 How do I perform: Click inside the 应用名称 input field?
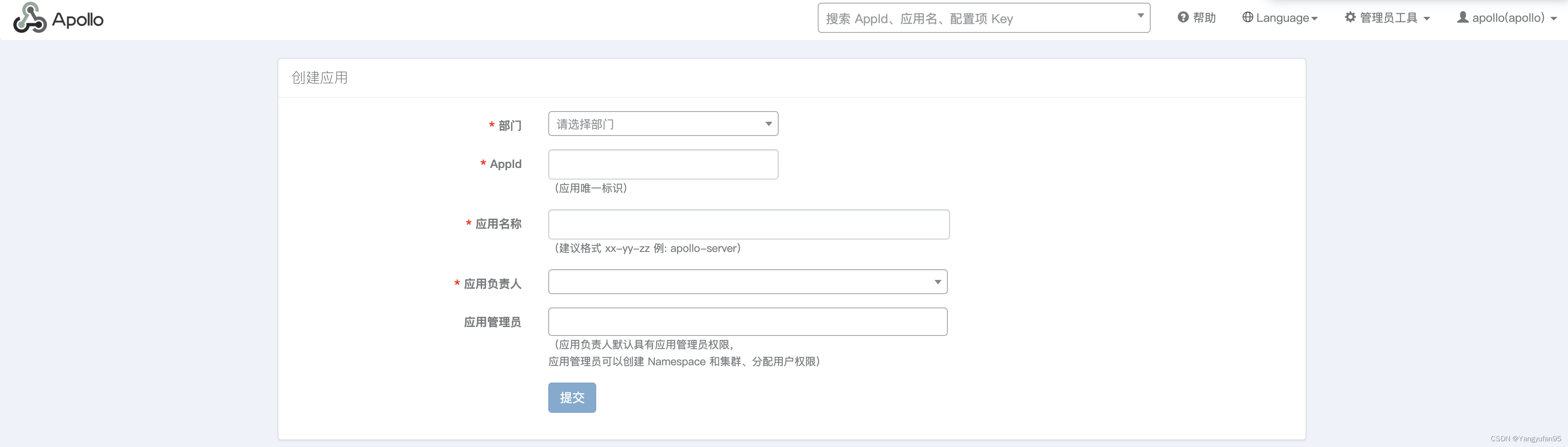tap(748, 224)
